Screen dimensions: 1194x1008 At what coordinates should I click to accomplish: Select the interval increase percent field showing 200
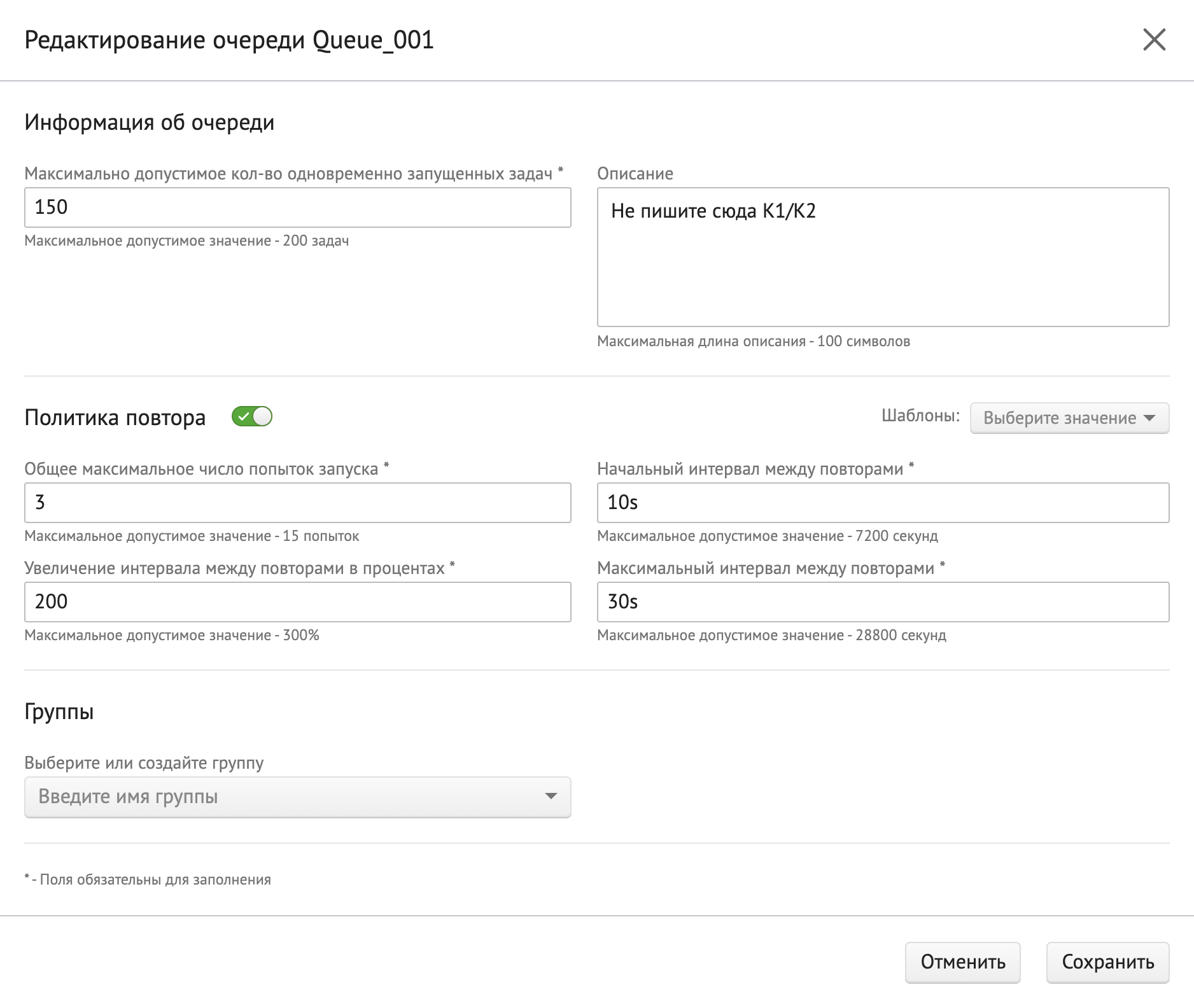297,602
